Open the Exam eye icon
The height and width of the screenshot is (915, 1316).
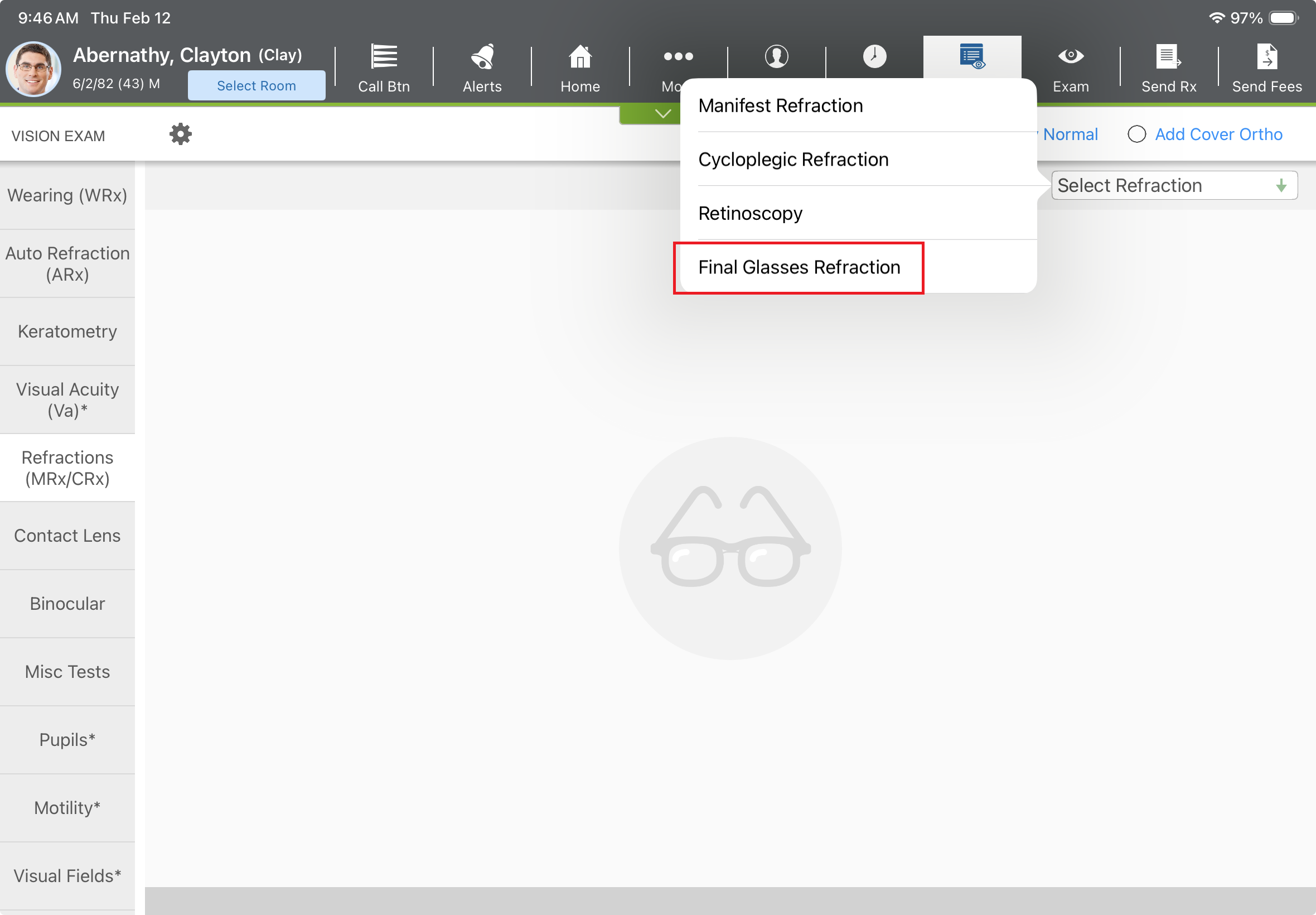coord(1070,57)
